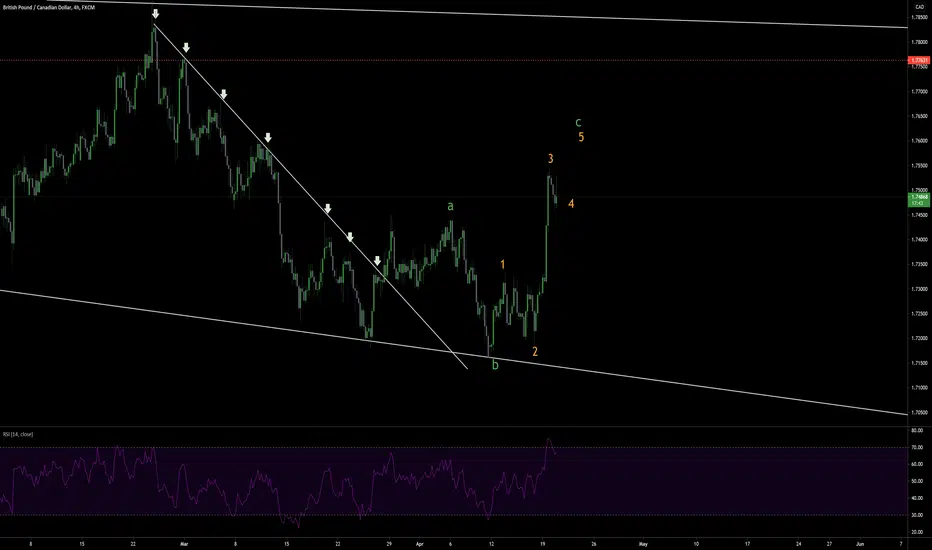Click the 1.74000 price axis label
This screenshot has width=932, height=550.
(x=919, y=240)
